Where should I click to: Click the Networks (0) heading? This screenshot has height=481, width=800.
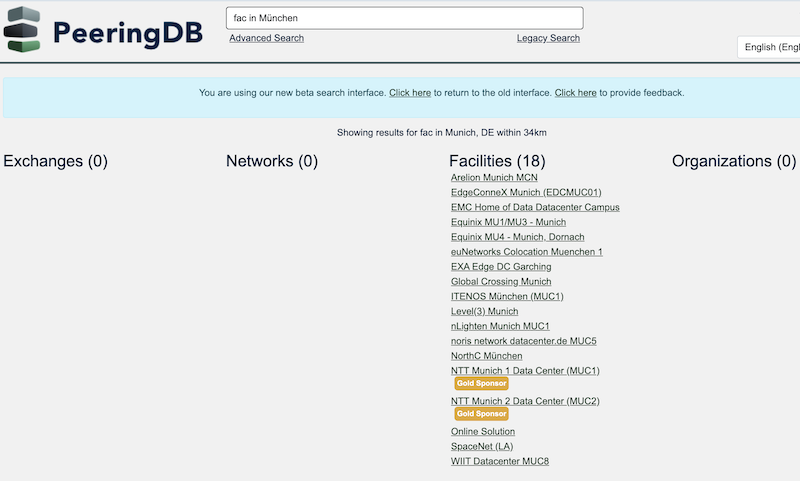272,161
